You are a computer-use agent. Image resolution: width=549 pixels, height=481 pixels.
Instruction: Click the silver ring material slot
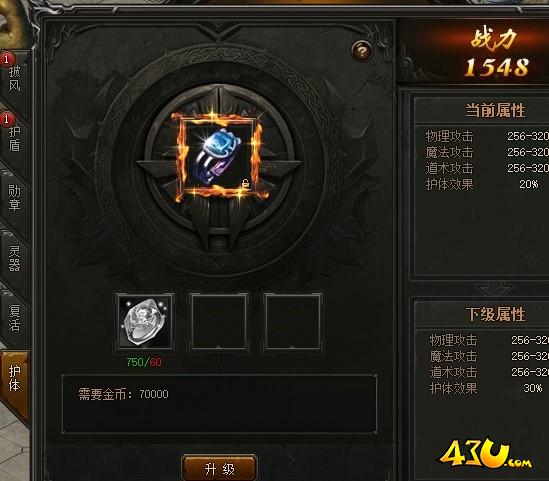tap(145, 322)
